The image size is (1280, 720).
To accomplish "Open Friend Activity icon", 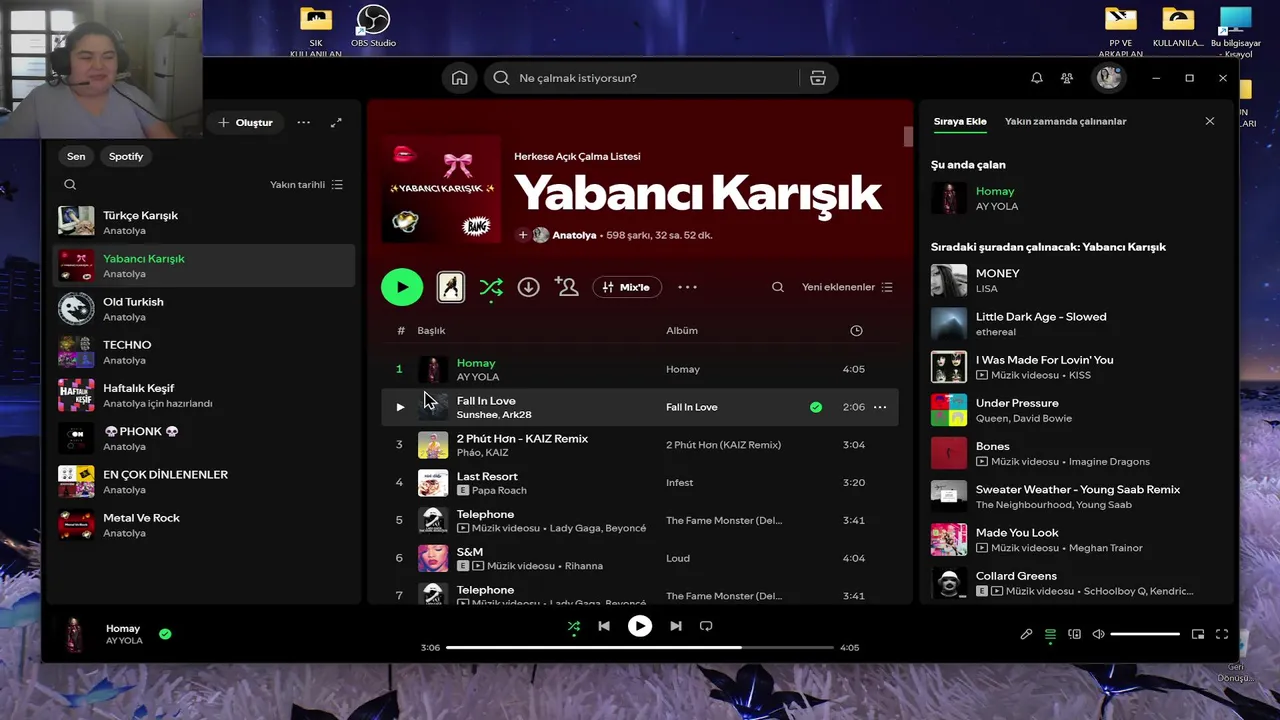I will [x=1067, y=78].
